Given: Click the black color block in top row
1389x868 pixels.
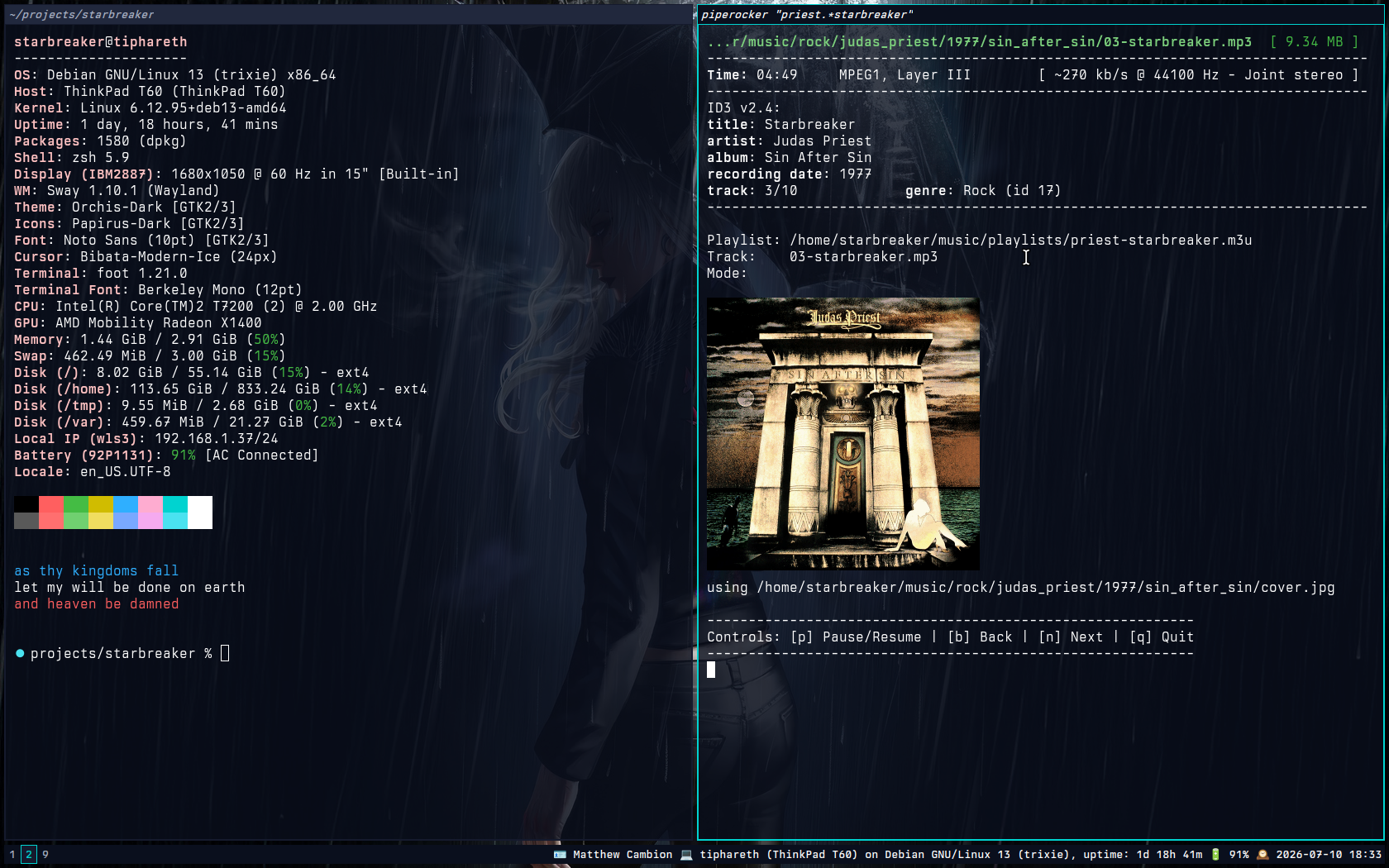Looking at the screenshot, I should (26, 504).
